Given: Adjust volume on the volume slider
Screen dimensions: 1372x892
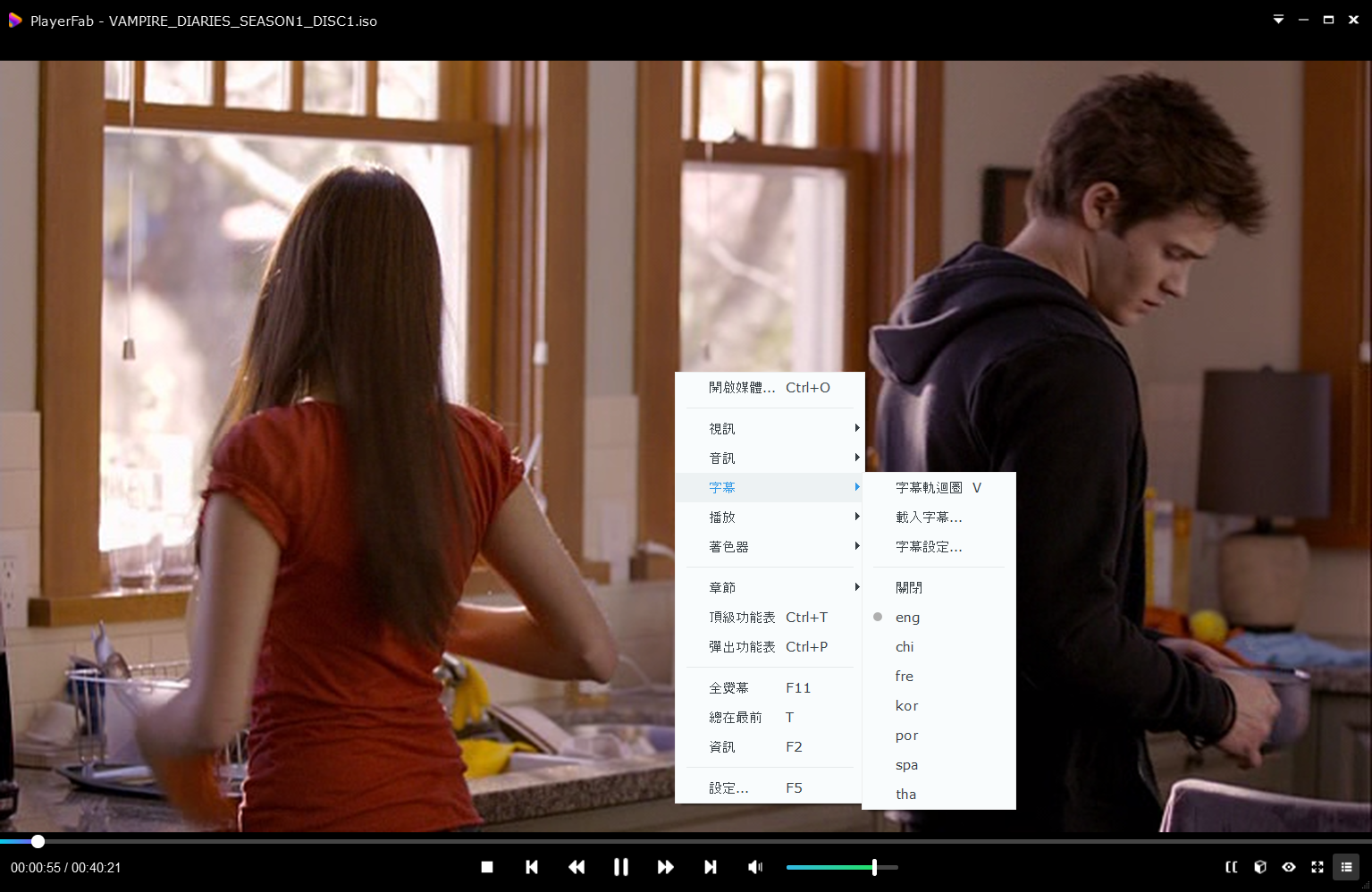Looking at the screenshot, I should click(842, 867).
